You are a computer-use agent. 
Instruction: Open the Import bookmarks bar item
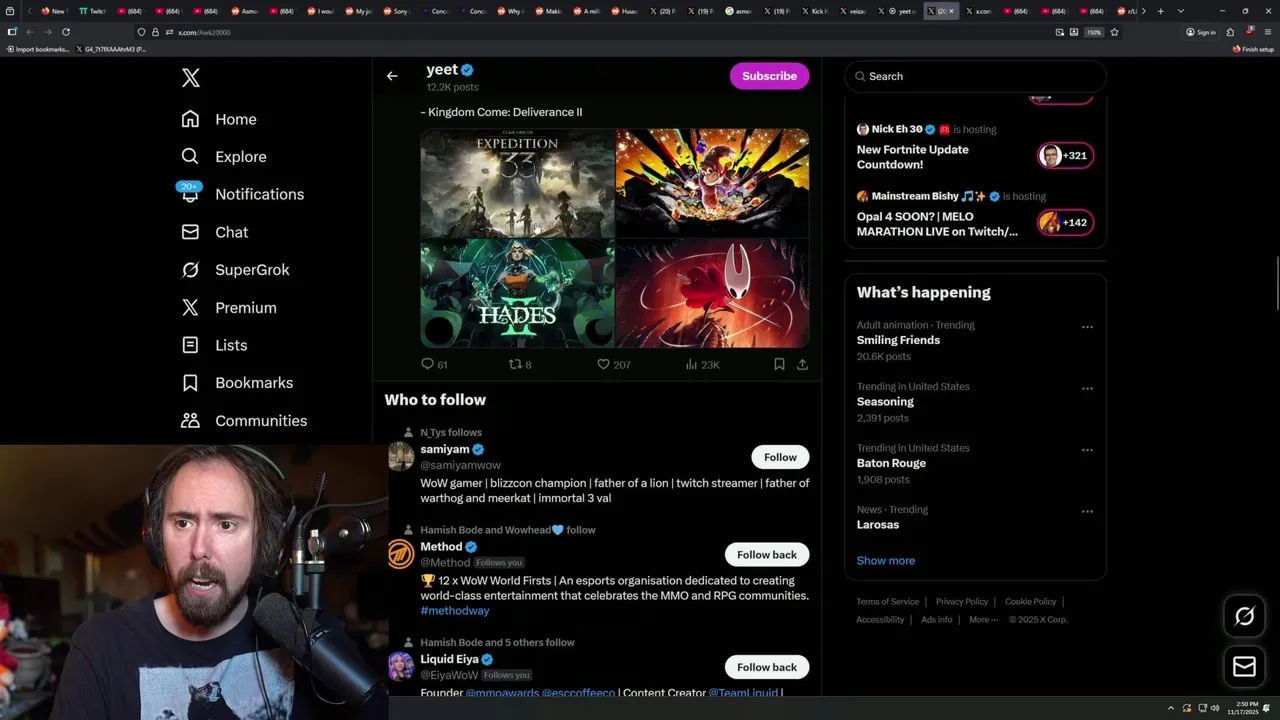click(38, 49)
